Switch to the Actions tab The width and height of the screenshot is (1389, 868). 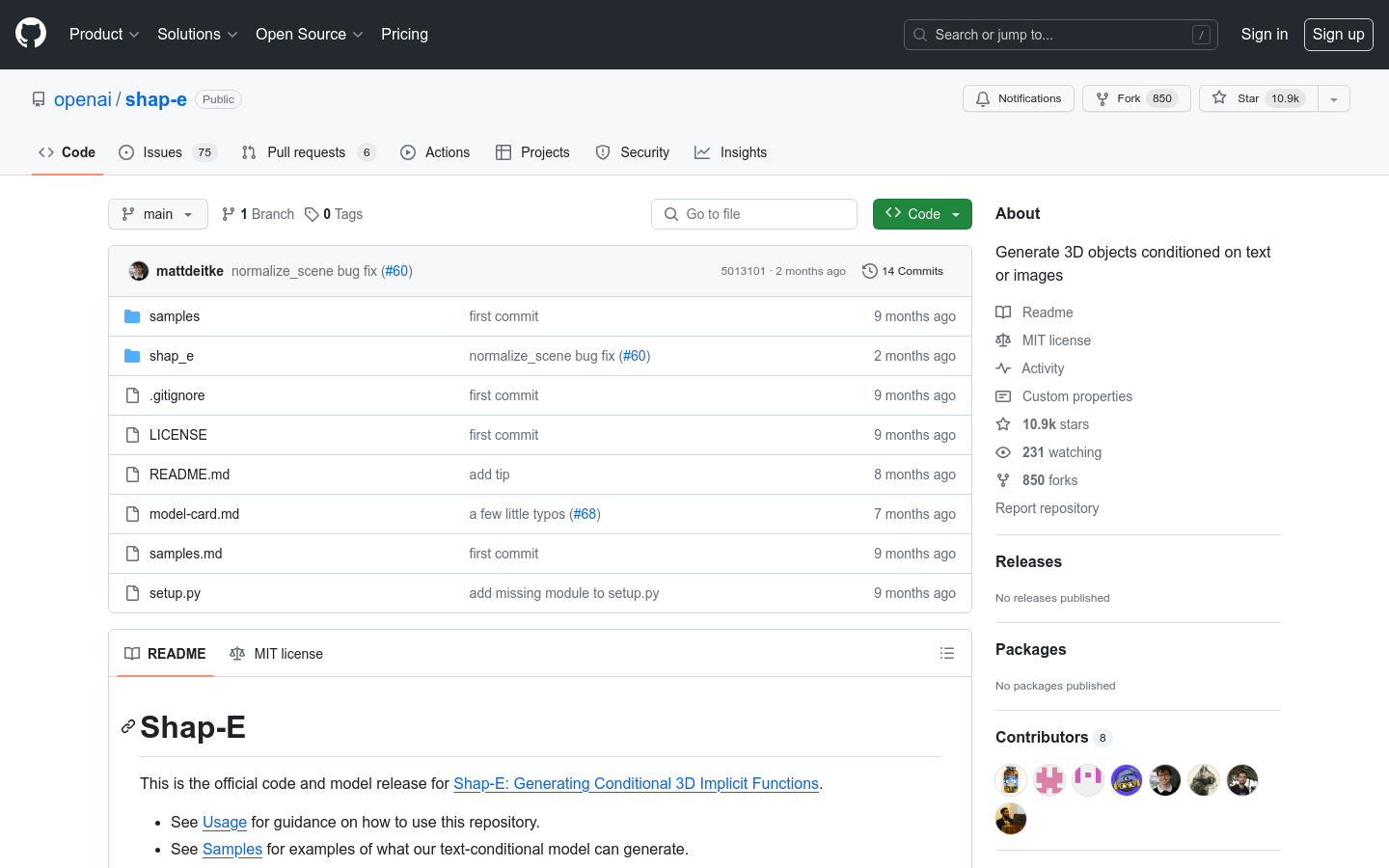click(435, 152)
